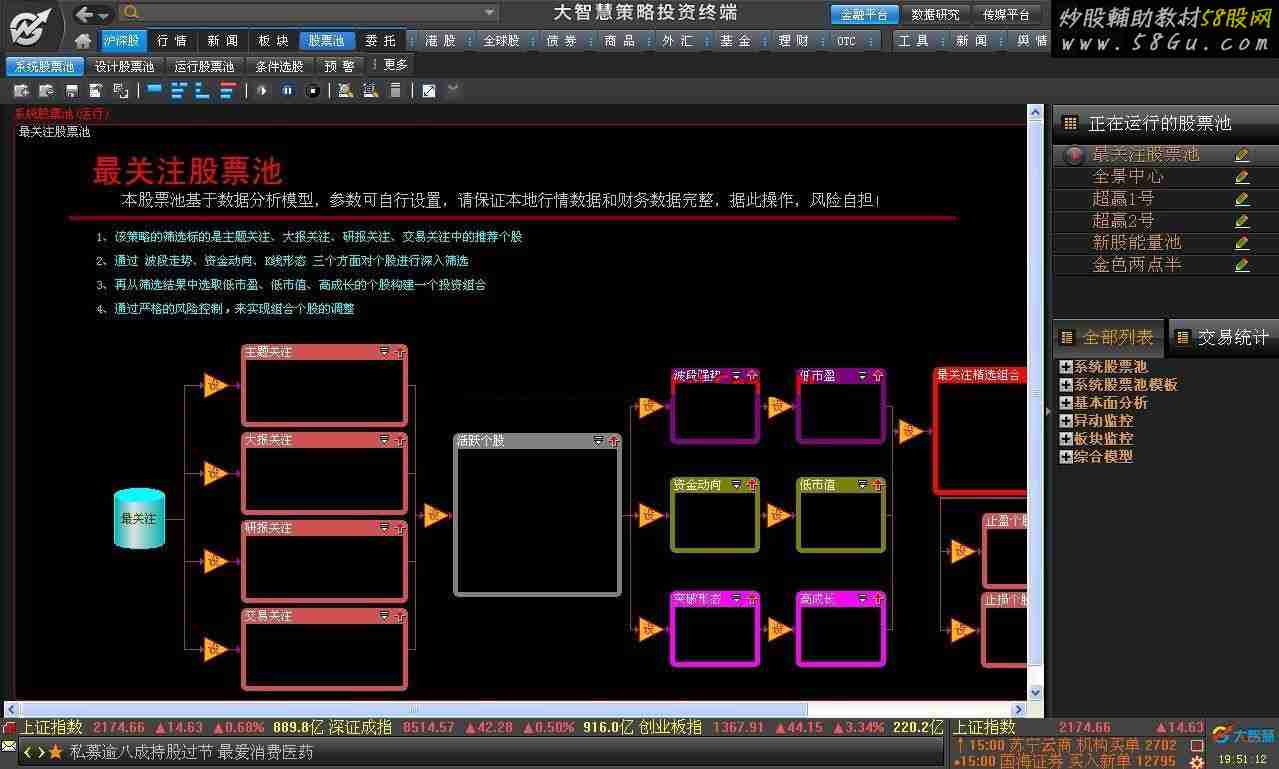The width and height of the screenshot is (1279, 769).
Task: Open dropdown on 突破形态 node
Action: coord(737,599)
